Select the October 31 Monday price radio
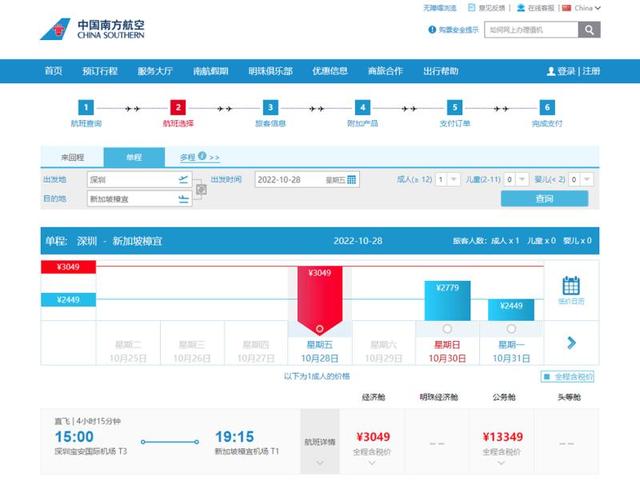 [x=511, y=329]
